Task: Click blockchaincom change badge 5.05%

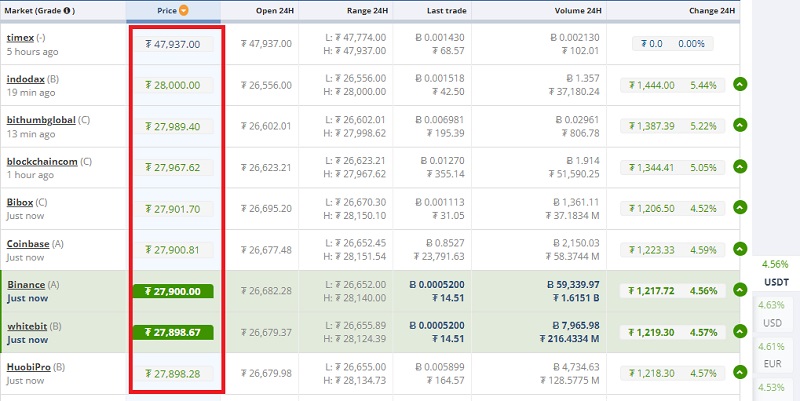Action: point(672,167)
